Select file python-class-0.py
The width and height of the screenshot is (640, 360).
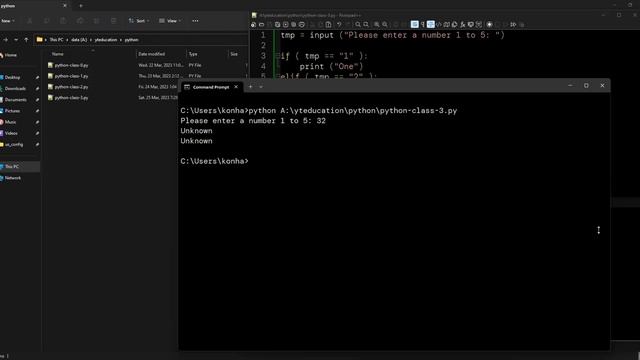[x=68, y=65]
